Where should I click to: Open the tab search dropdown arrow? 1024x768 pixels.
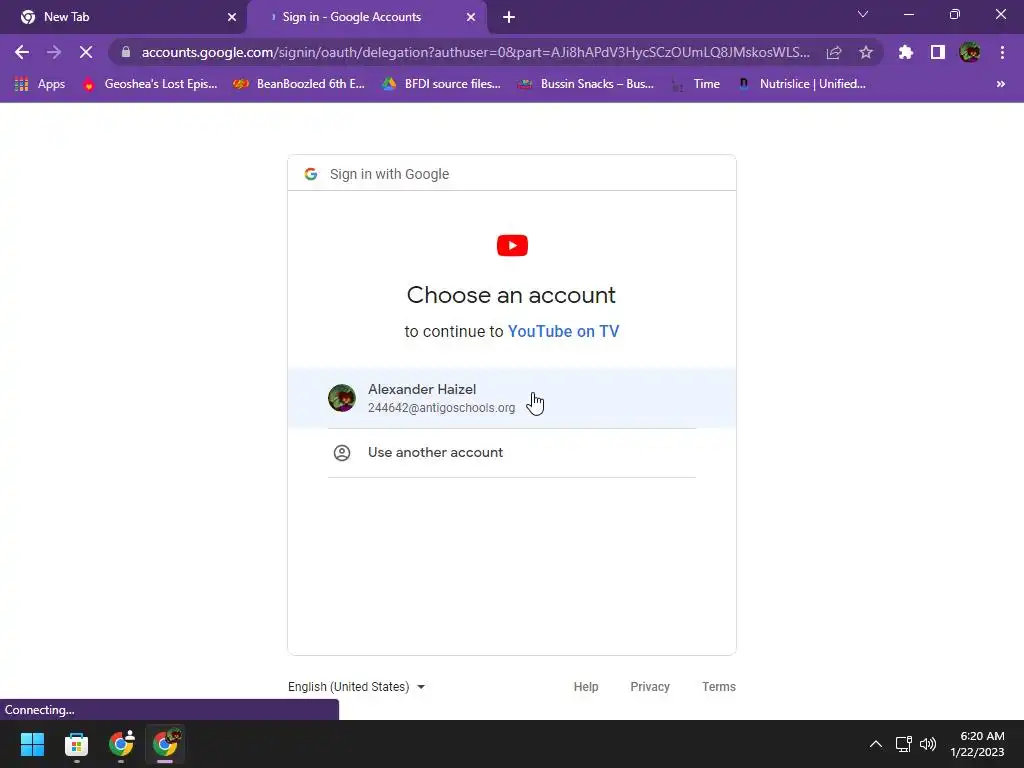[863, 14]
